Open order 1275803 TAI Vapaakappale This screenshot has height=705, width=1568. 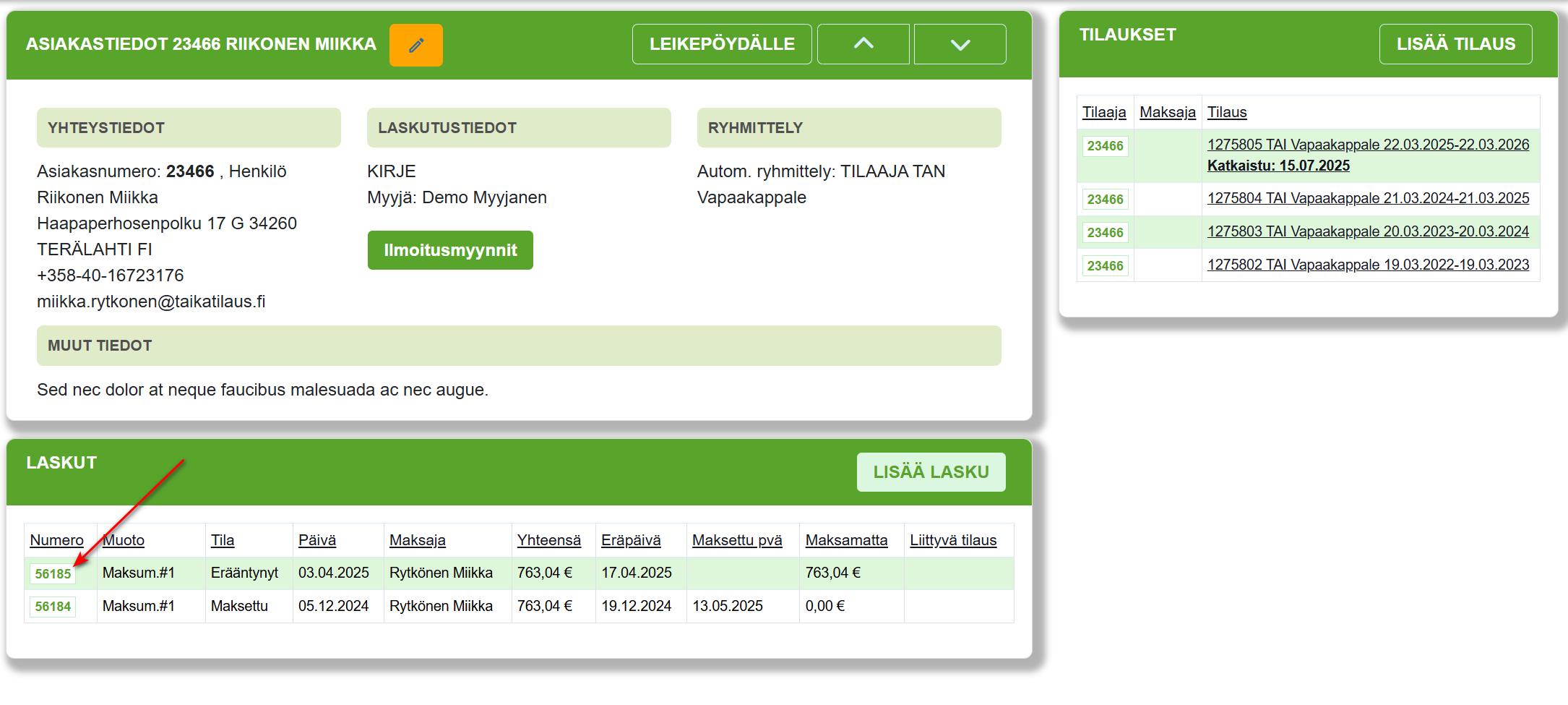[1367, 231]
